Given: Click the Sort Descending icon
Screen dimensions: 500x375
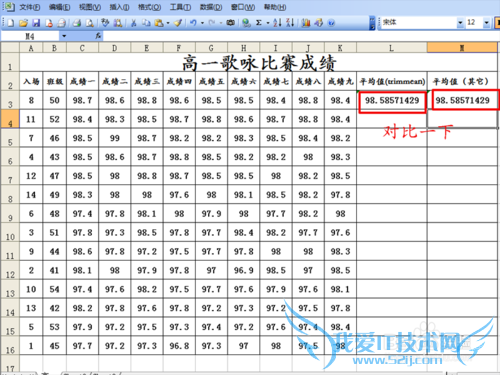Looking at the screenshot, I should coord(290,23).
